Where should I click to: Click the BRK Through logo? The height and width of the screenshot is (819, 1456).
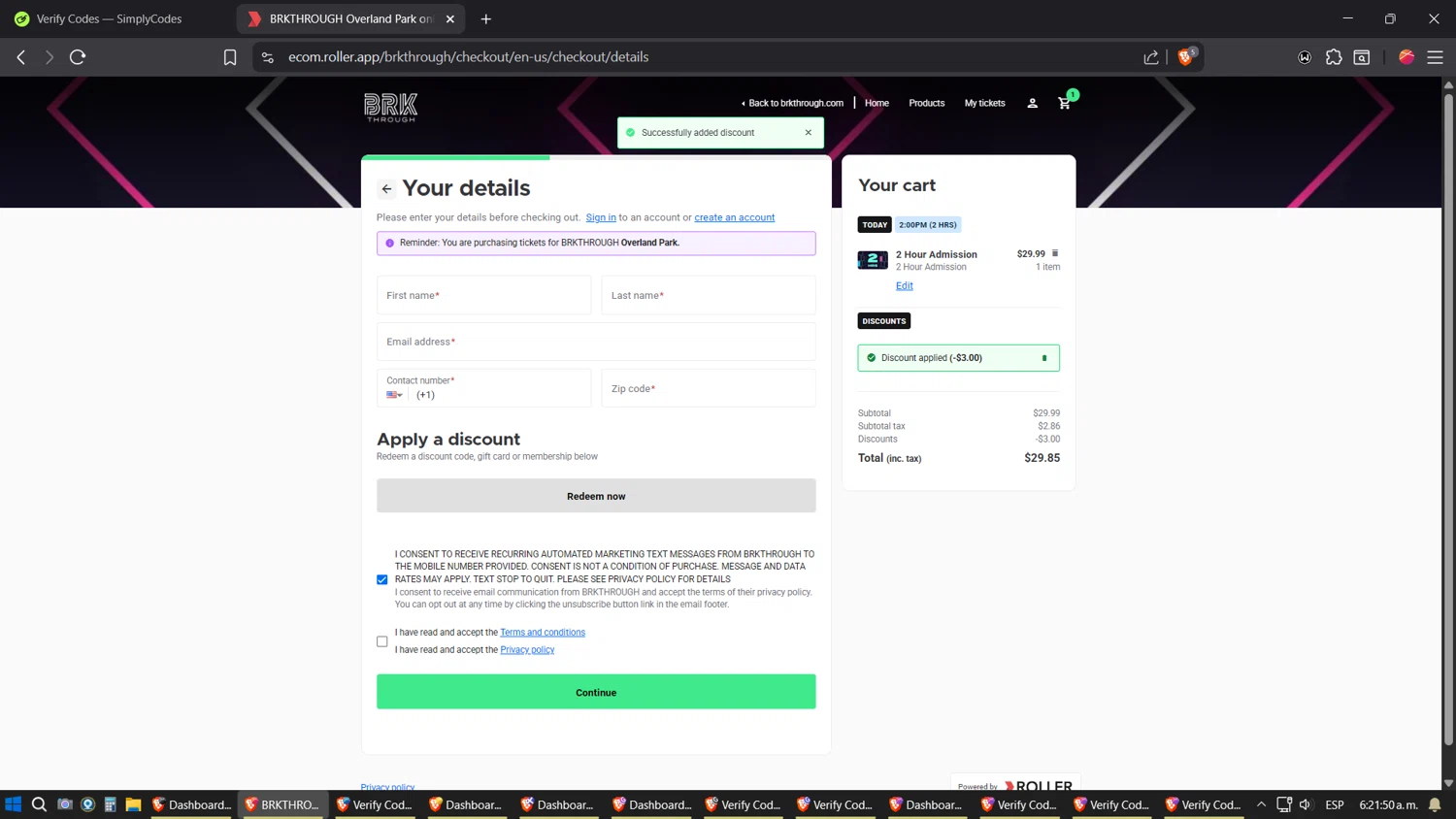(390, 106)
